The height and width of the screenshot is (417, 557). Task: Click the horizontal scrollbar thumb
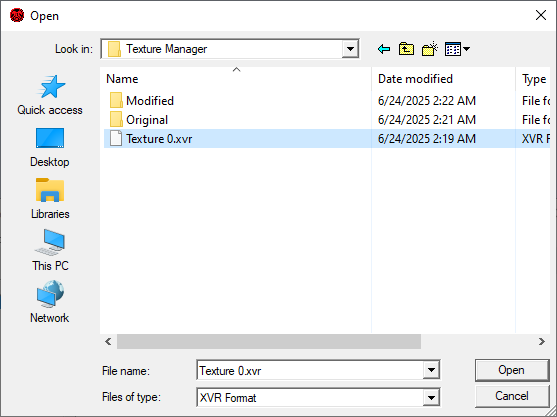tap(269, 342)
